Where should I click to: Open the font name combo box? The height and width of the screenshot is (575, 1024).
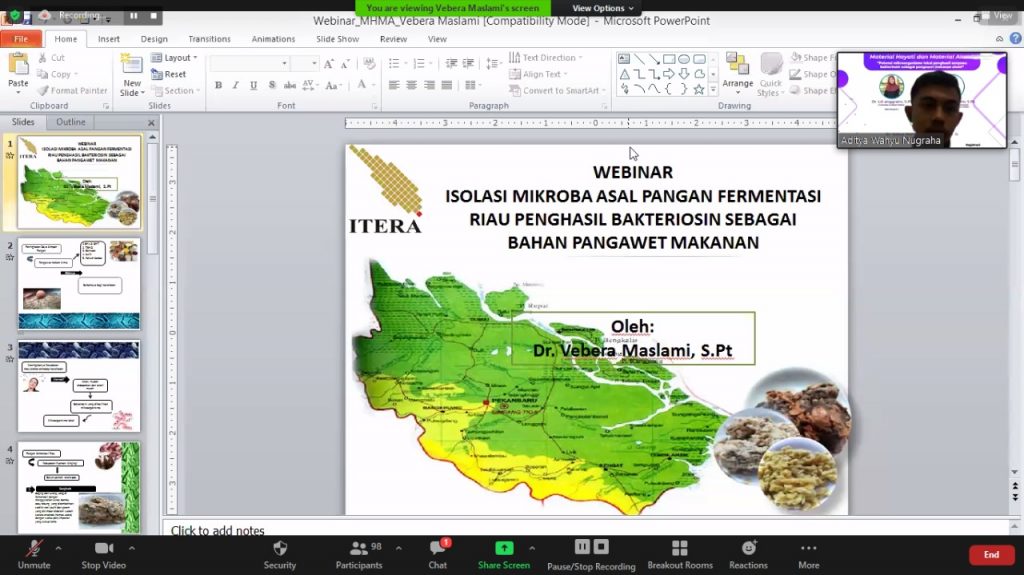pos(249,63)
